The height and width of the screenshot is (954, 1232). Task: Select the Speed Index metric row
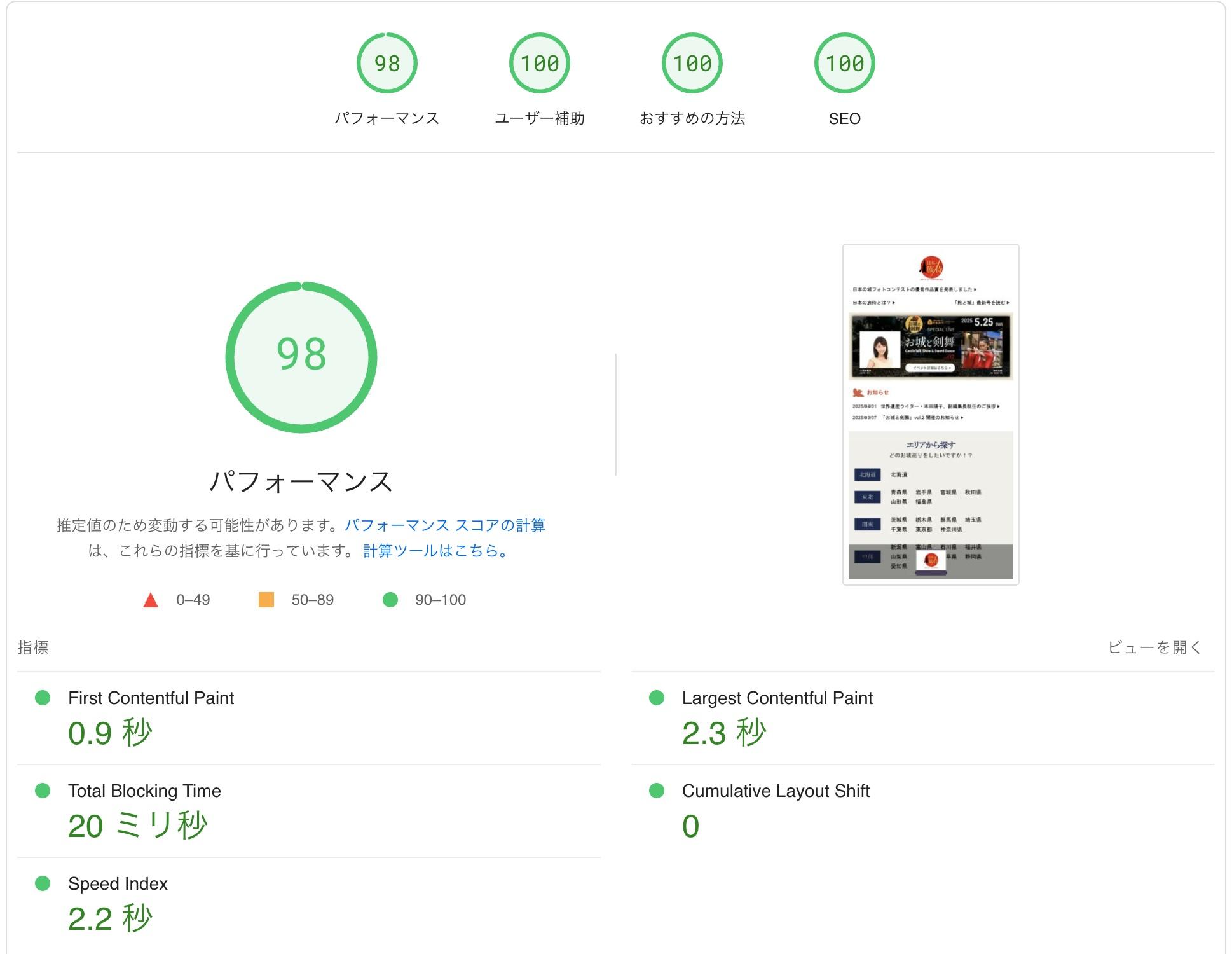point(118,884)
